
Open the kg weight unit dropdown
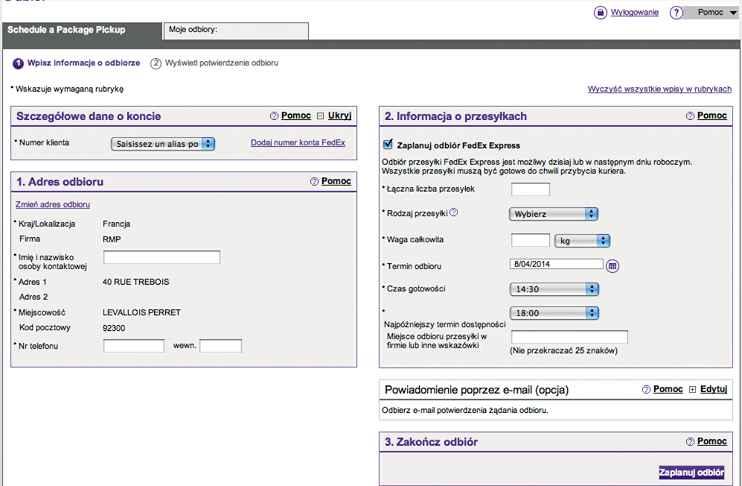(x=582, y=241)
